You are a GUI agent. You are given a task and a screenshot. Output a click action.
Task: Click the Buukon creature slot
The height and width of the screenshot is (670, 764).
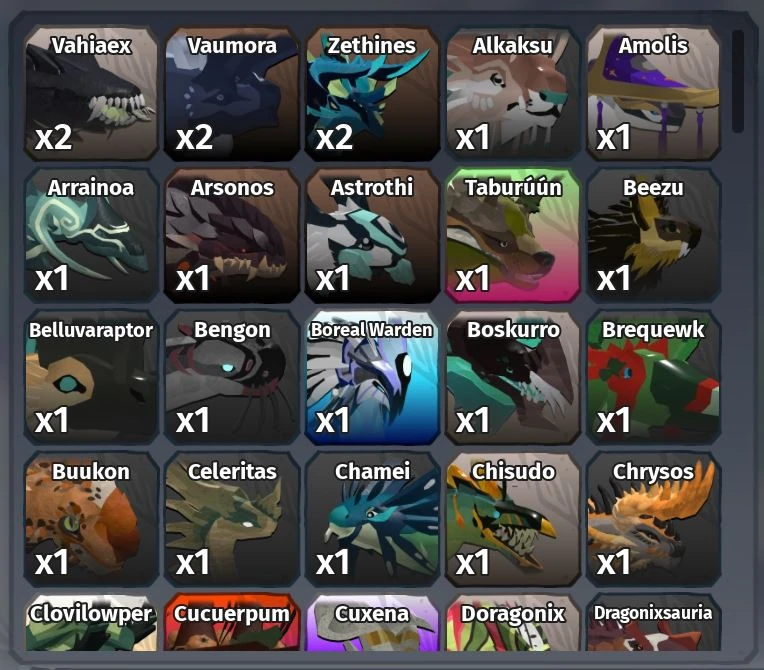point(91,519)
